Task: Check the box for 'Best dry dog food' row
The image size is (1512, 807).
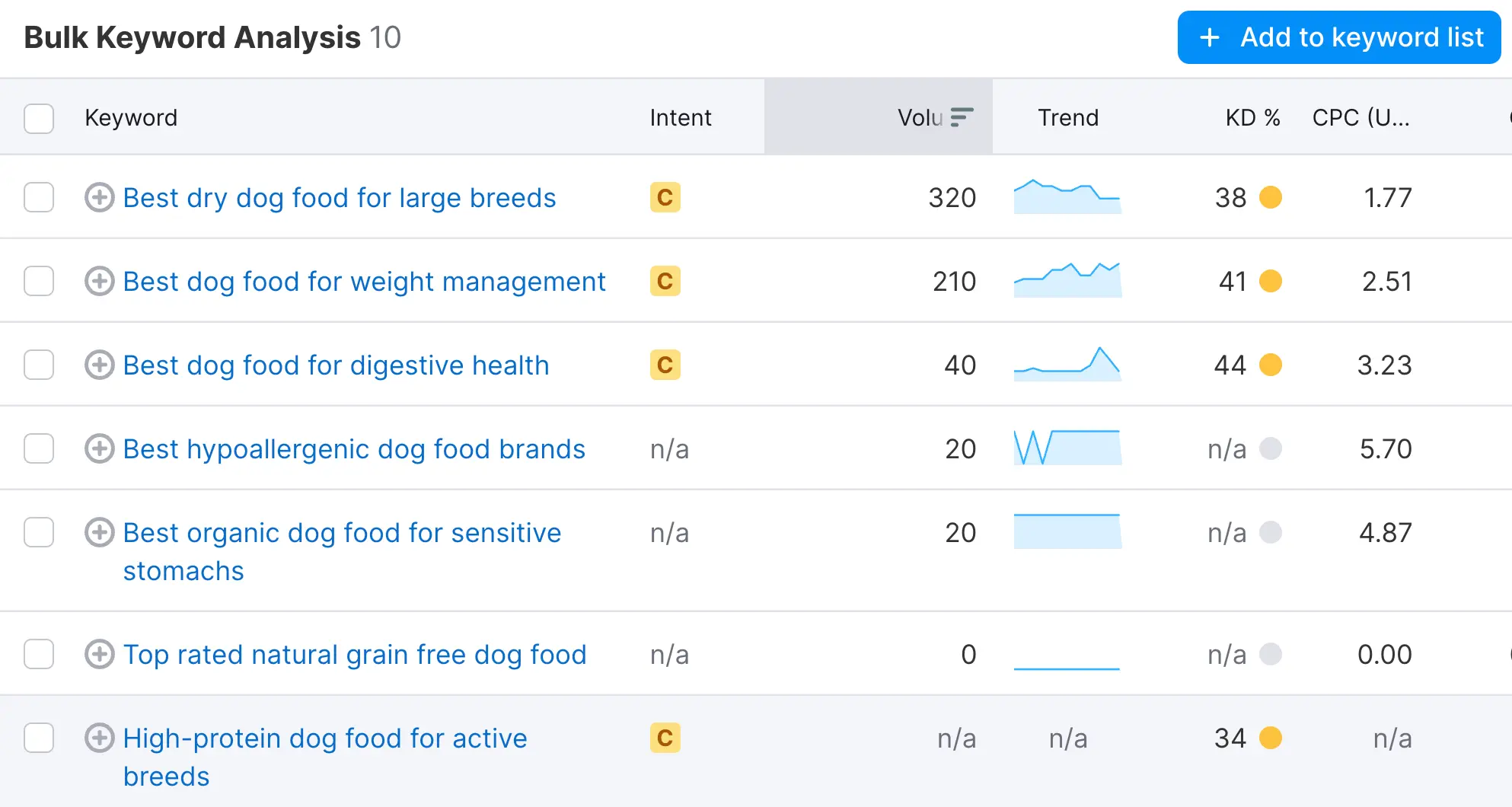Action: tap(39, 197)
